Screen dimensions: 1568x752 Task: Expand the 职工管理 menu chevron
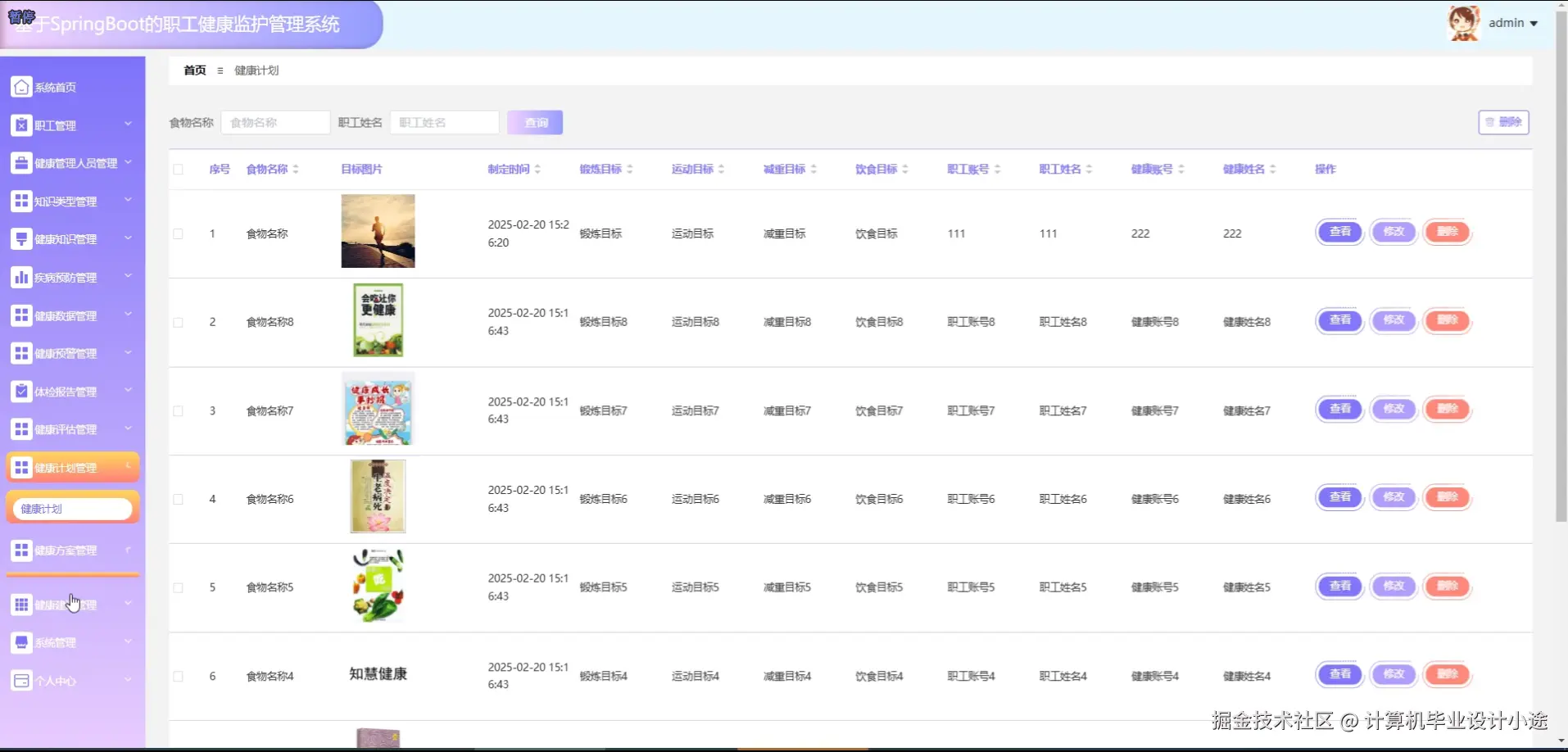[128, 125]
